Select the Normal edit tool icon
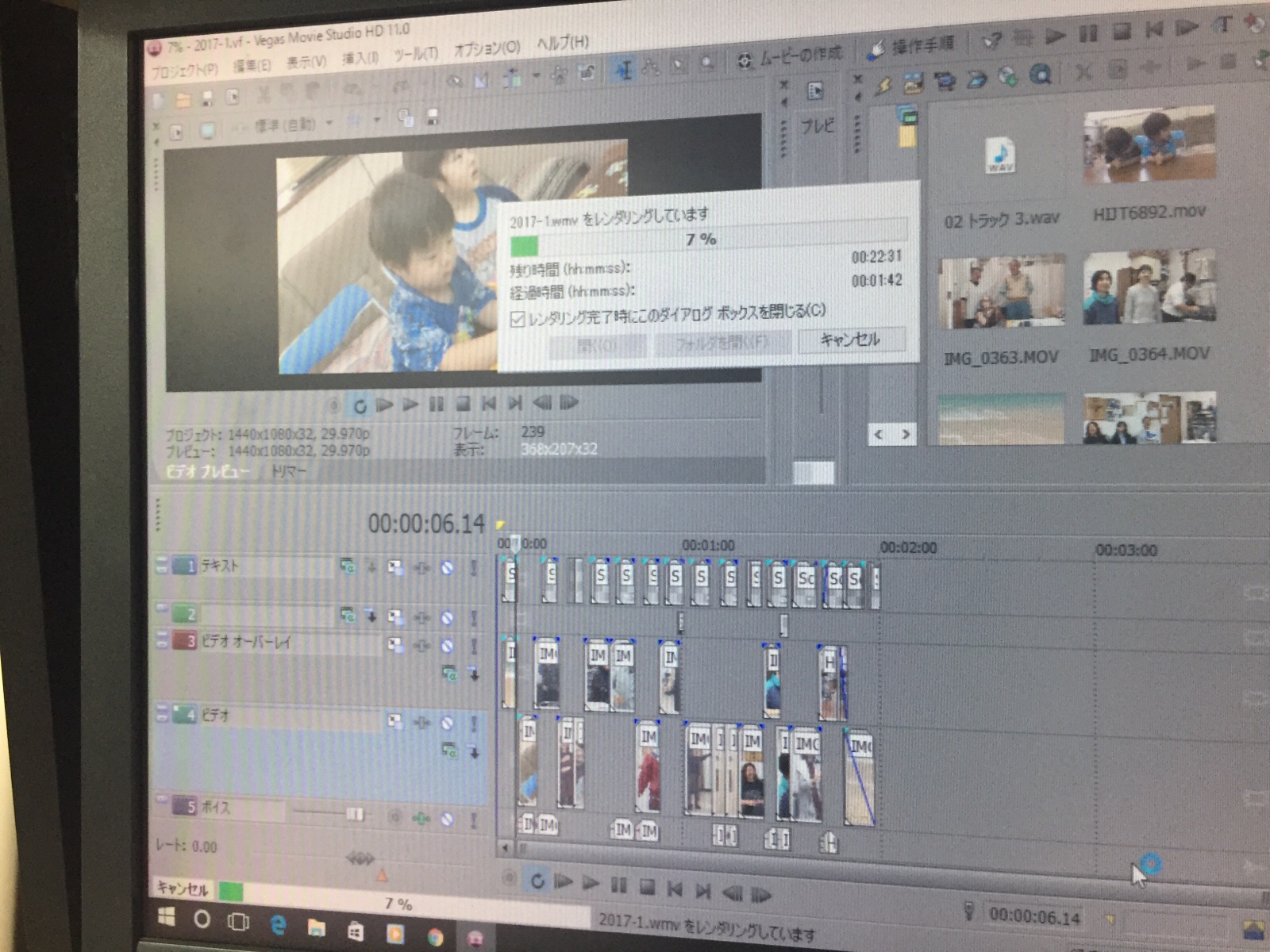 point(624,71)
